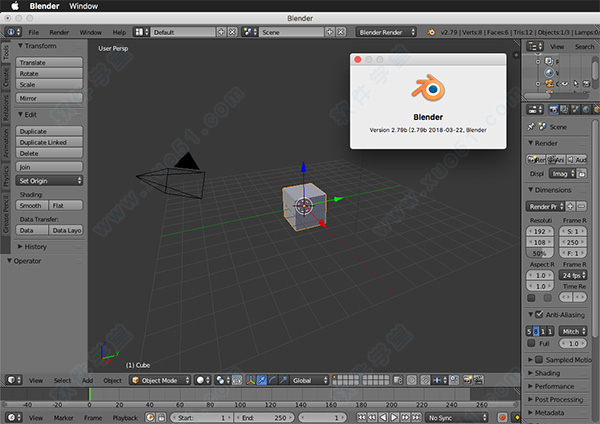Toggle the selectable cursor icon in outliner
The height and width of the screenshot is (424, 600).
coord(576,83)
